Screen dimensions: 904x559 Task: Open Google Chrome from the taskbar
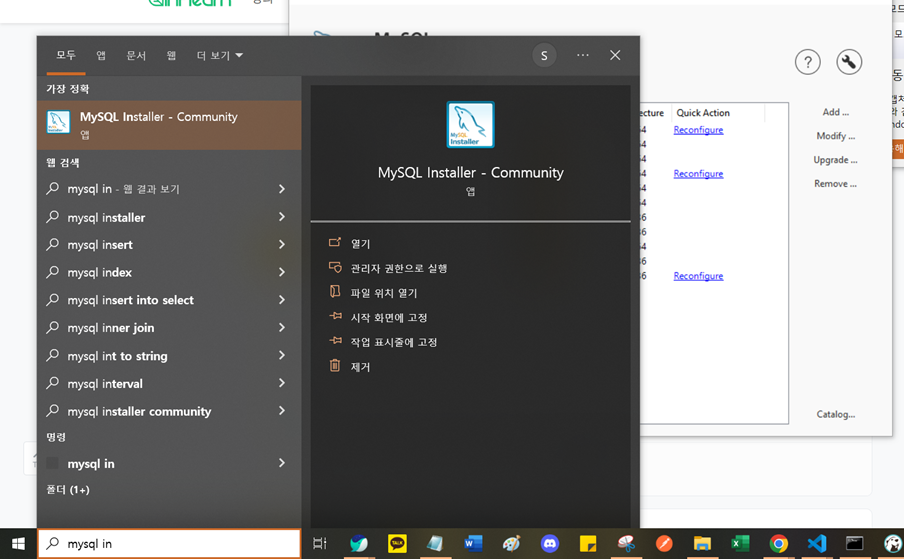(778, 543)
